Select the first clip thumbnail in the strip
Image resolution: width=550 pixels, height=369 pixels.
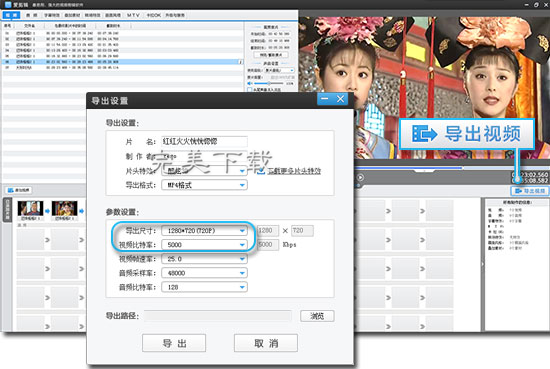tap(31, 208)
